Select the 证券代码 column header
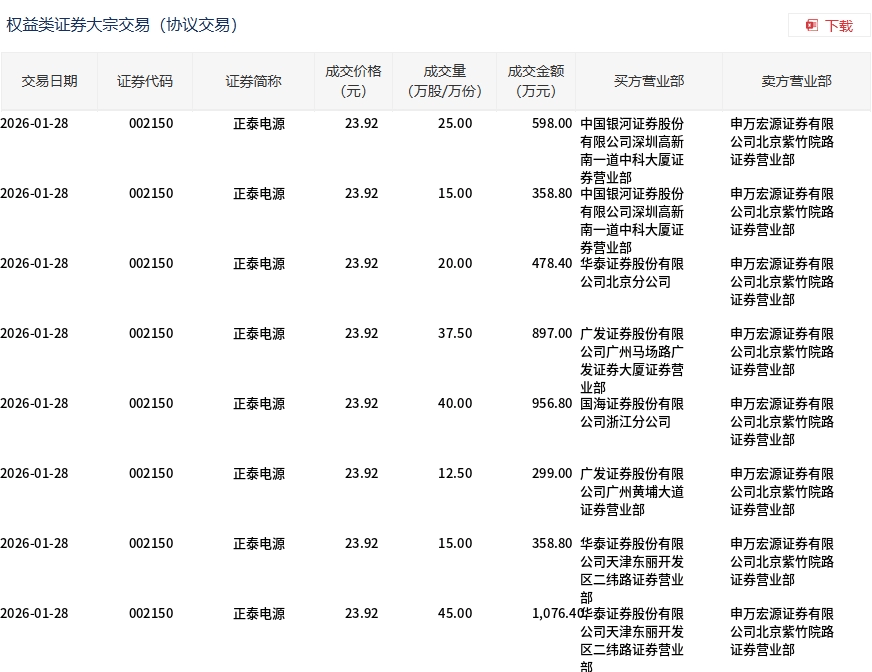 coord(145,81)
